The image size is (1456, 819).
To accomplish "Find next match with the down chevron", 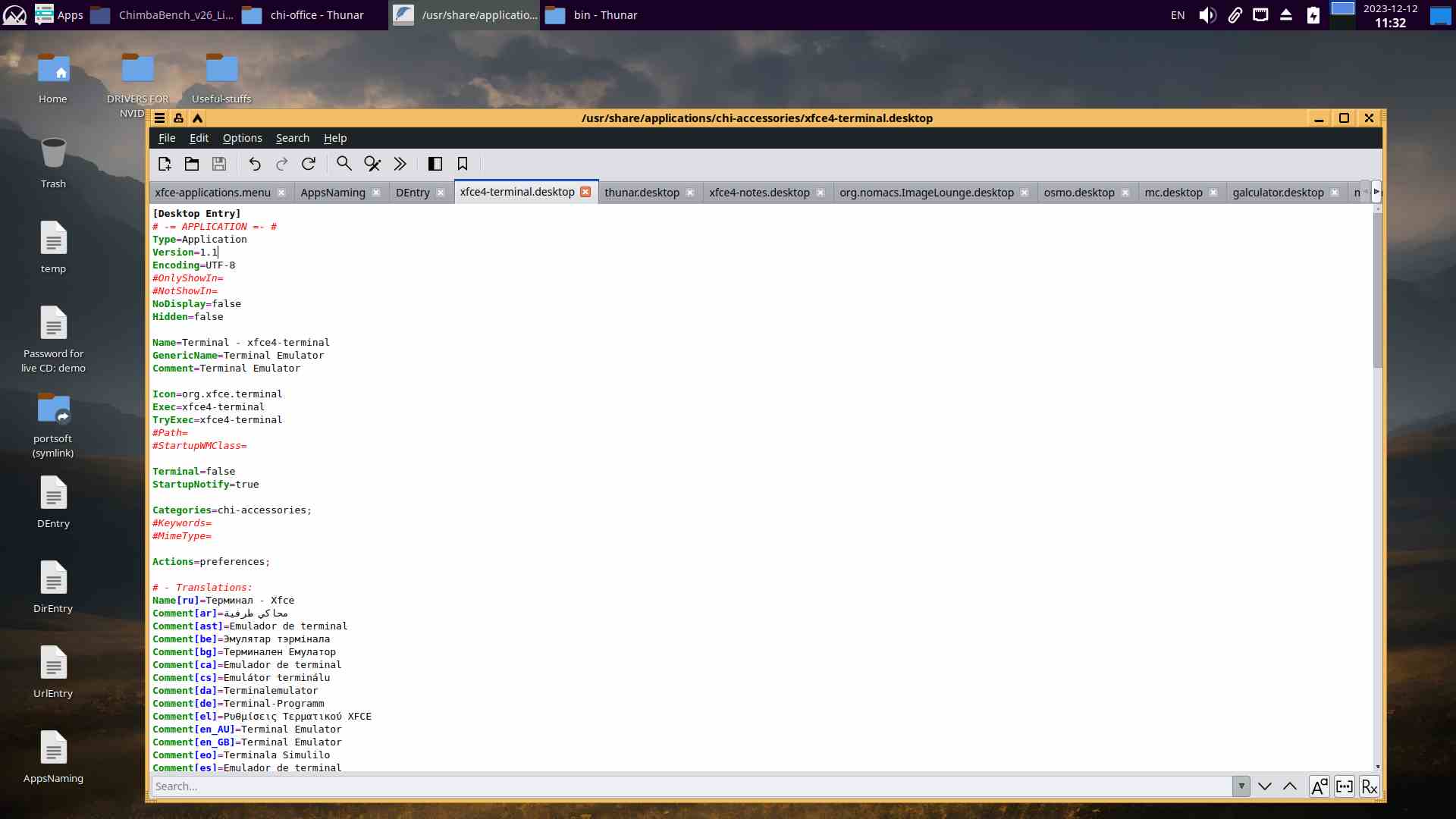I will 1265,786.
